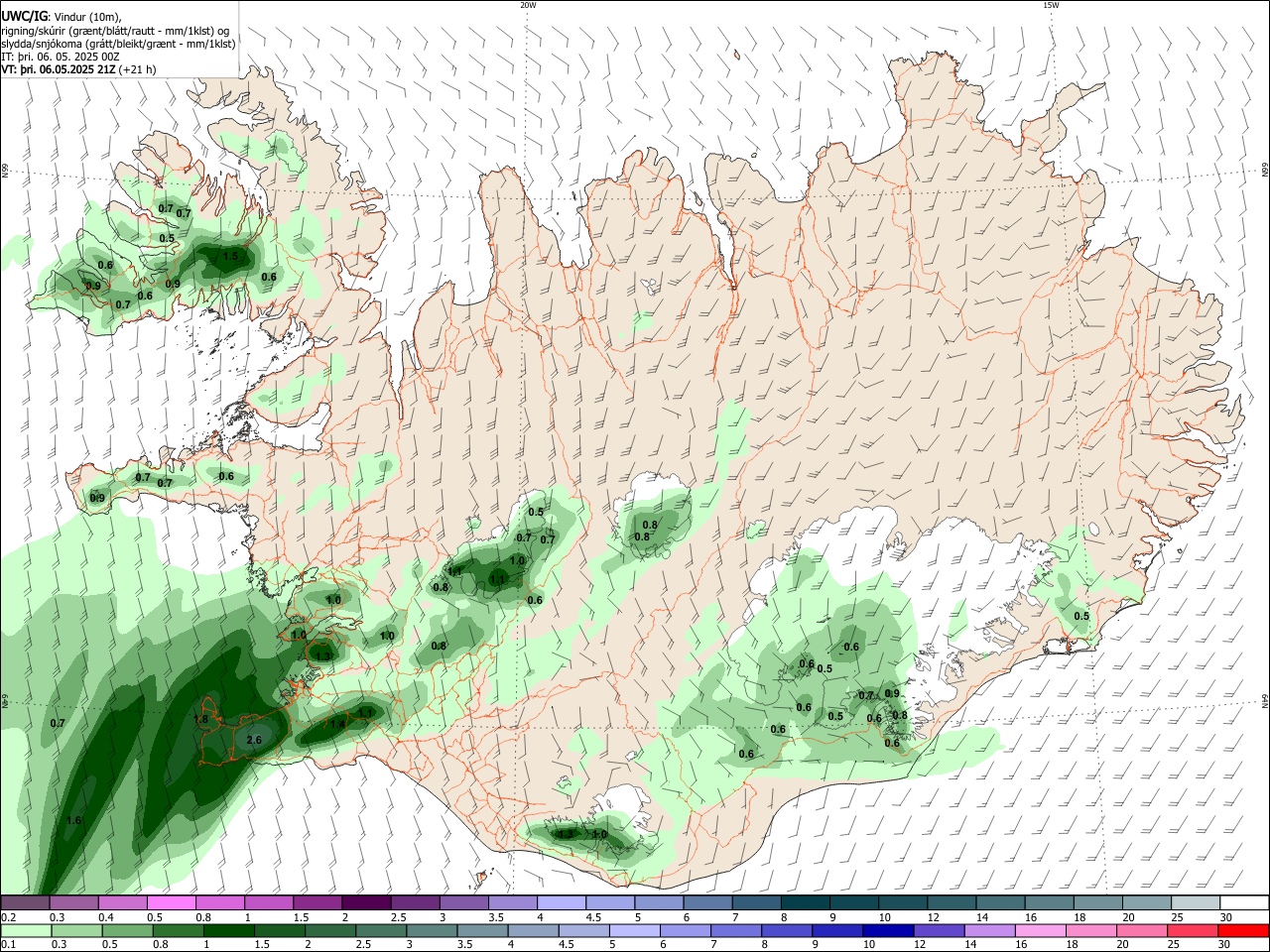Viewport: 1270px width, 952px height.
Task: Click the 0.5 value near the east coast
Action: 1081,616
